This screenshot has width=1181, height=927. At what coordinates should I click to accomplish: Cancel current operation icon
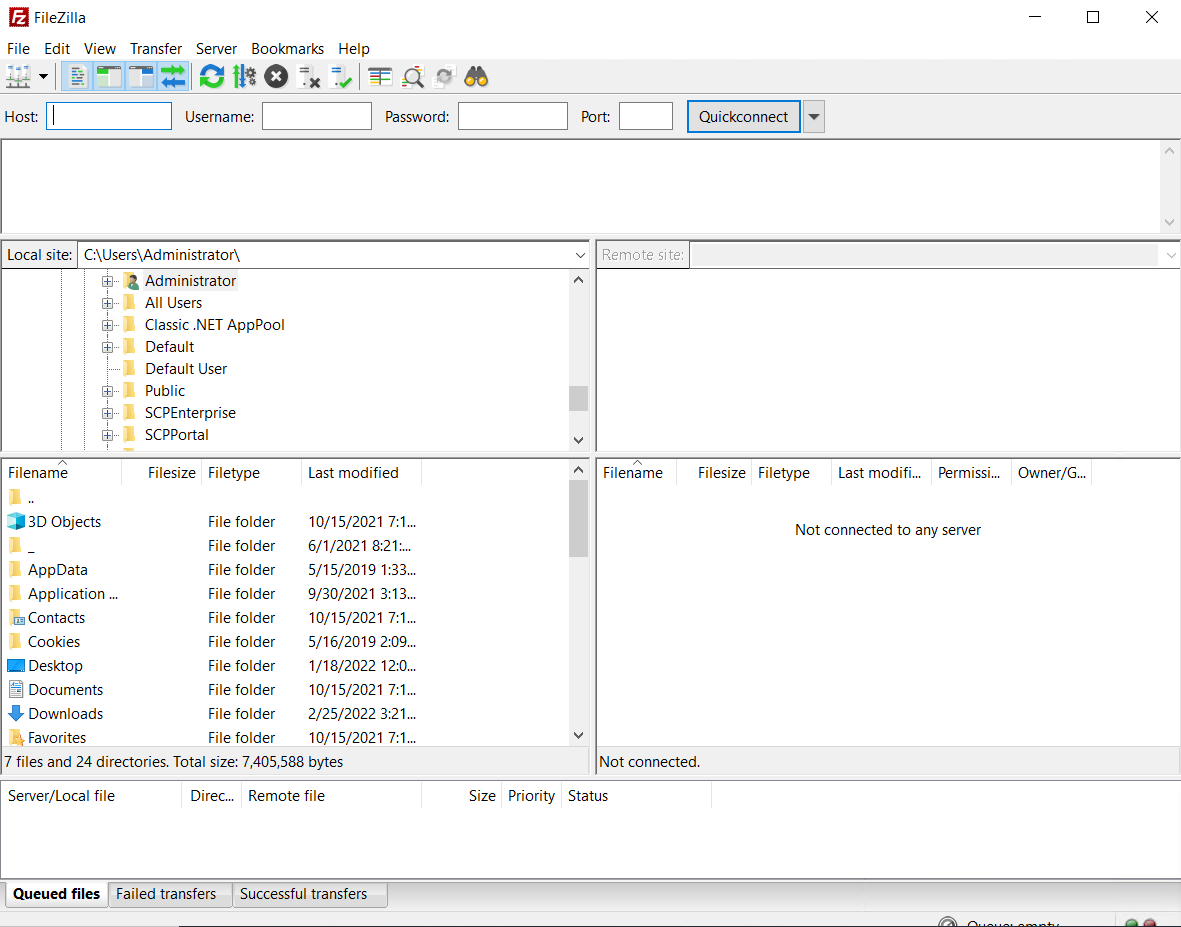click(x=276, y=77)
